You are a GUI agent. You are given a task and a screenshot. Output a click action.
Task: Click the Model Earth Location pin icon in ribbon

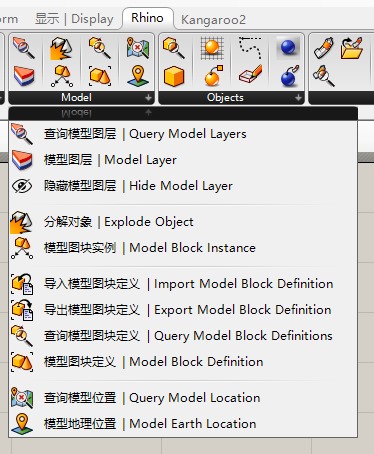138,76
